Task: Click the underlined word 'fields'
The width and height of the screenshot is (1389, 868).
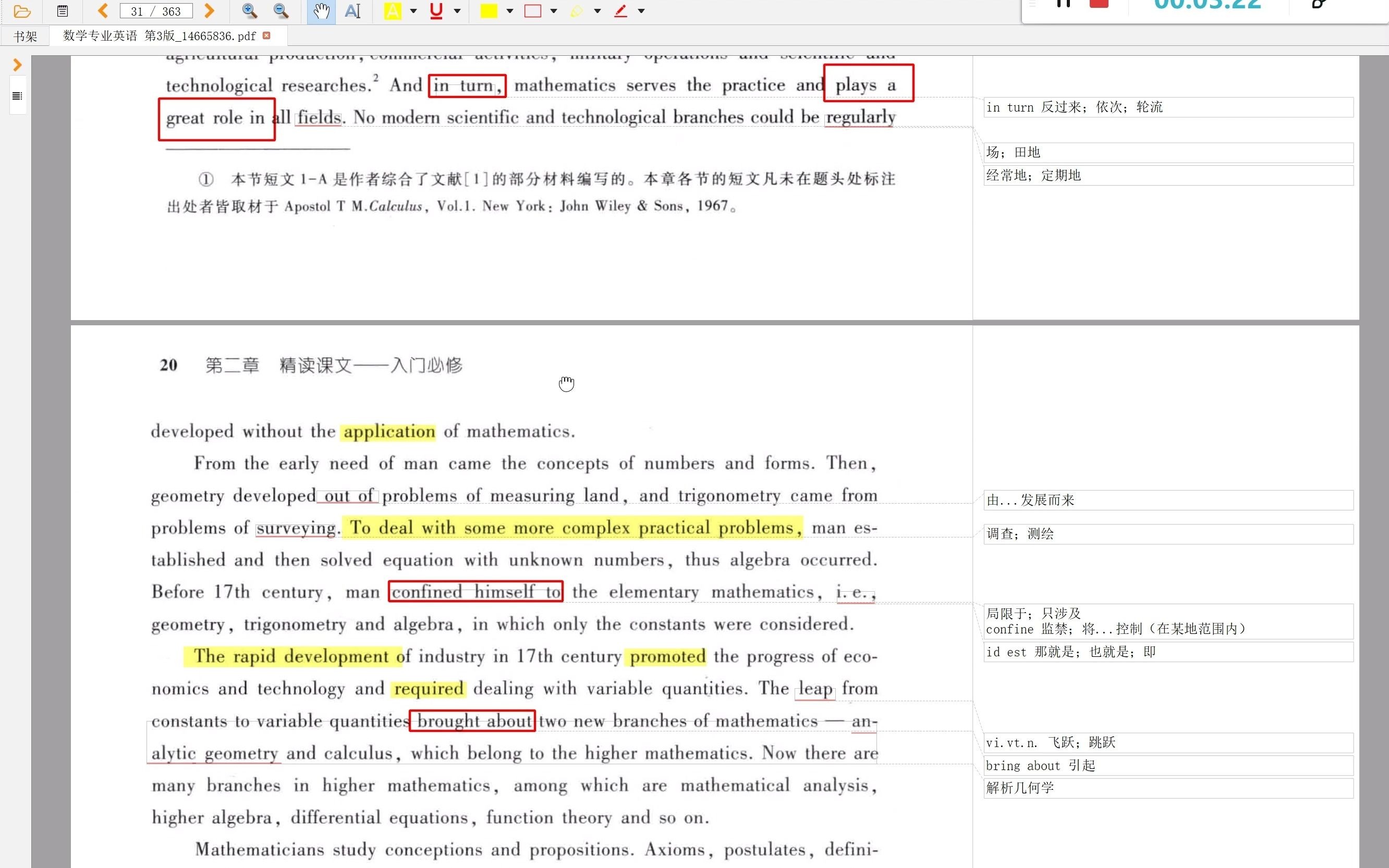Action: pyautogui.click(x=319, y=117)
